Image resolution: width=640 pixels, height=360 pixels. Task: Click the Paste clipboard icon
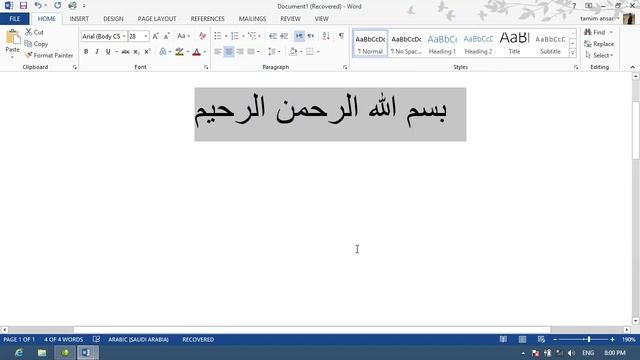click(13, 38)
